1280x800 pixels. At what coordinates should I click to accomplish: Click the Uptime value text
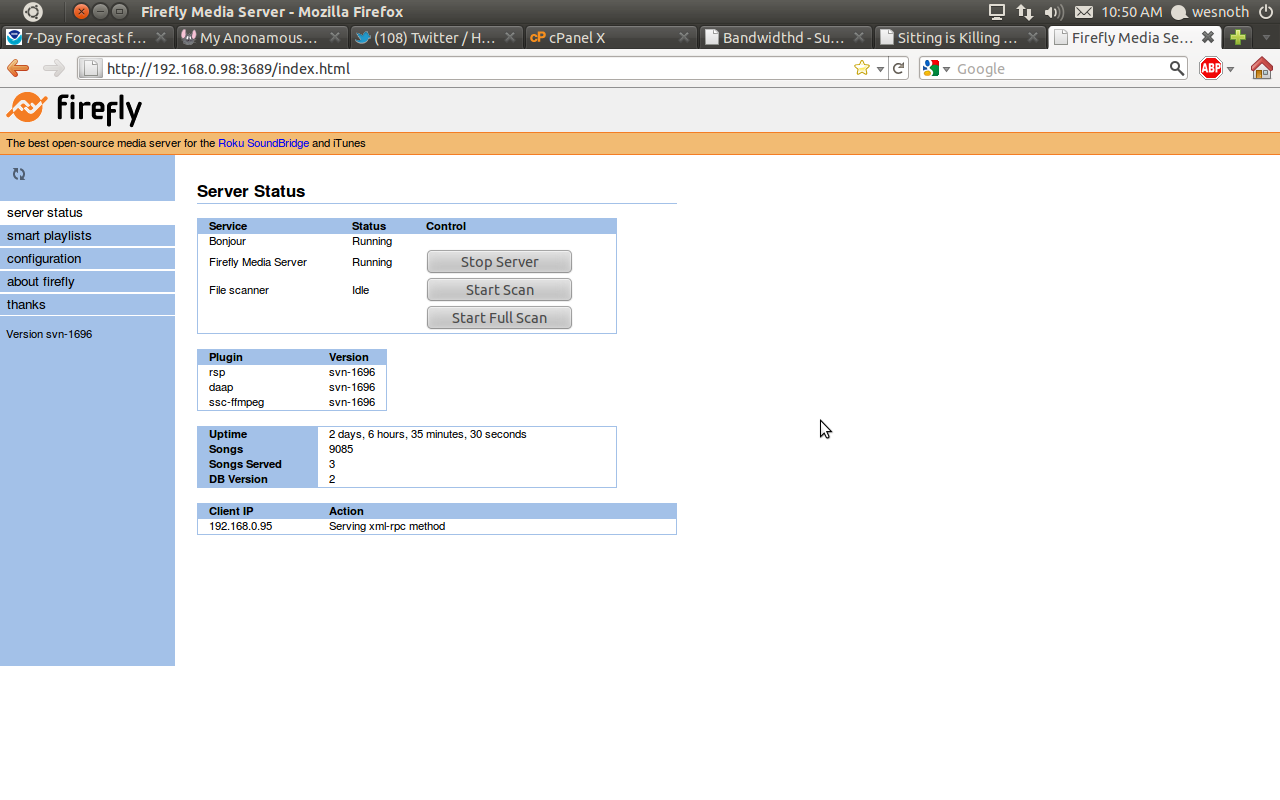tap(427, 434)
